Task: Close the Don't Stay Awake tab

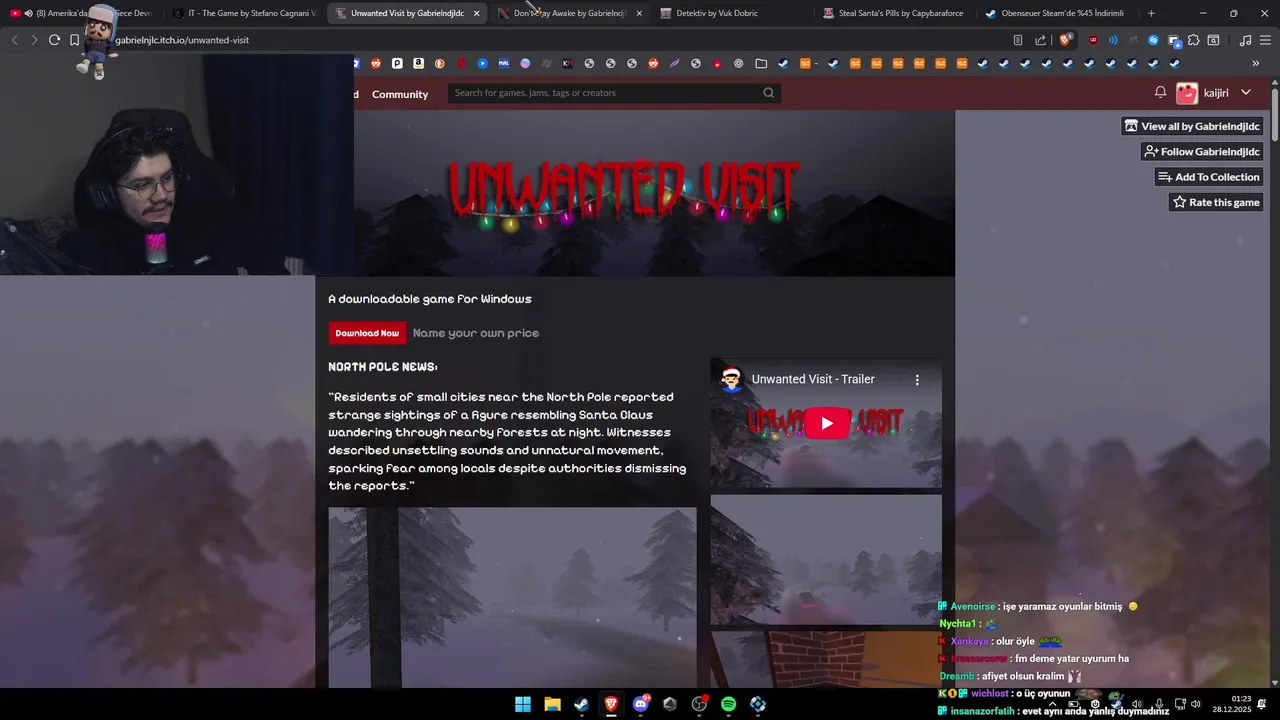Action: (x=639, y=13)
